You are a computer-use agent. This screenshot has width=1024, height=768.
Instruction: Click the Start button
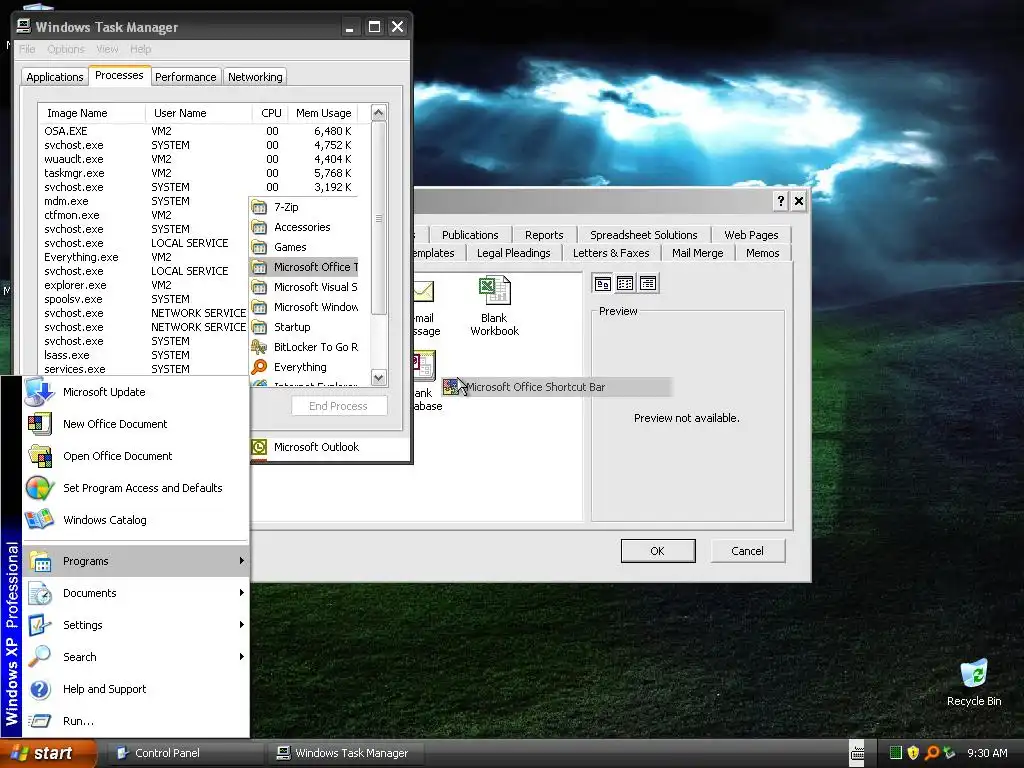[x=49, y=754]
